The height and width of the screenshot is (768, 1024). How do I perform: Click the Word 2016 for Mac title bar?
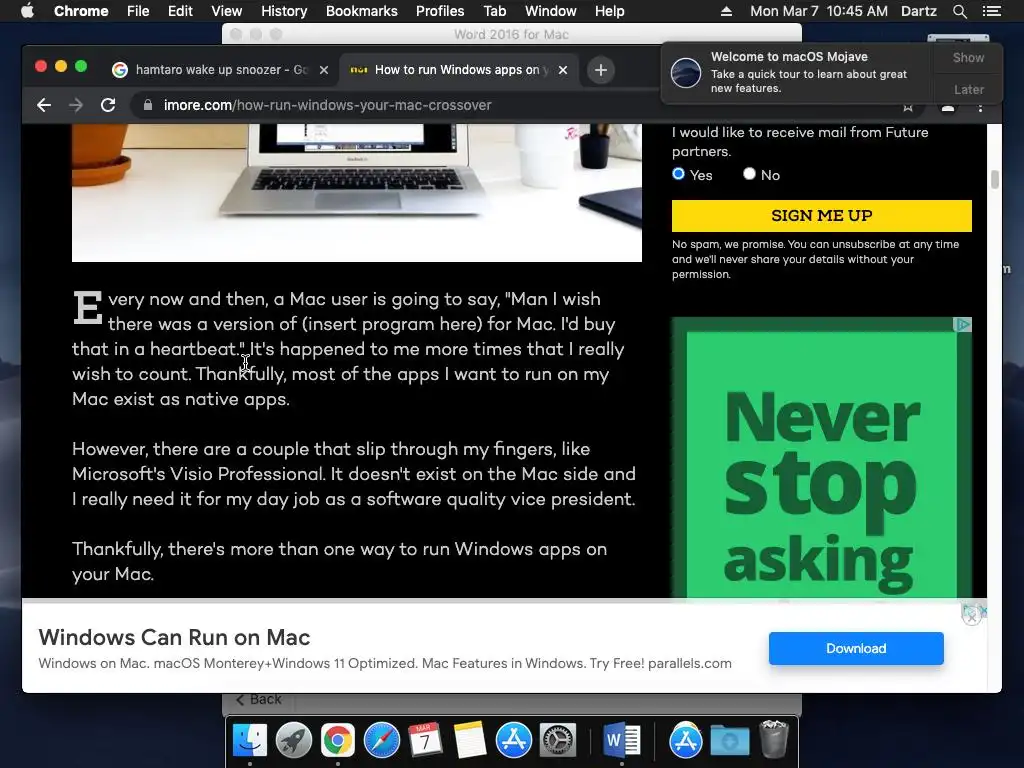click(511, 34)
